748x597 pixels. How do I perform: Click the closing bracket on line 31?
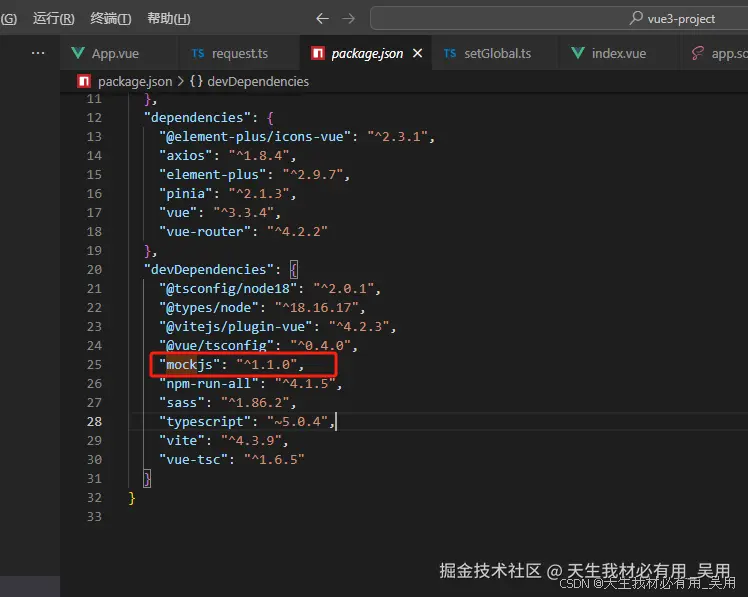147,478
